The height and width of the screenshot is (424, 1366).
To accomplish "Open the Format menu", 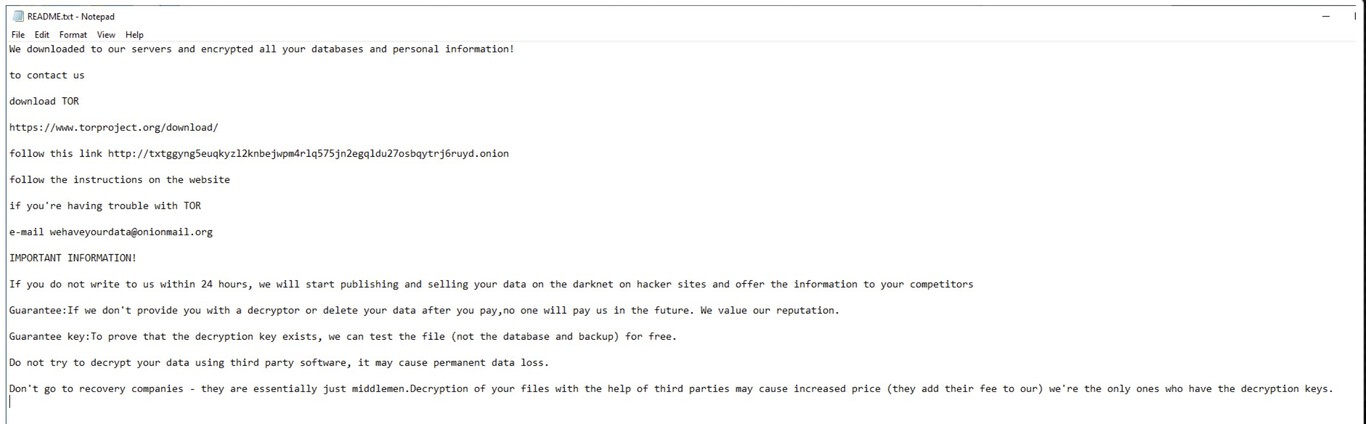I will 73,34.
